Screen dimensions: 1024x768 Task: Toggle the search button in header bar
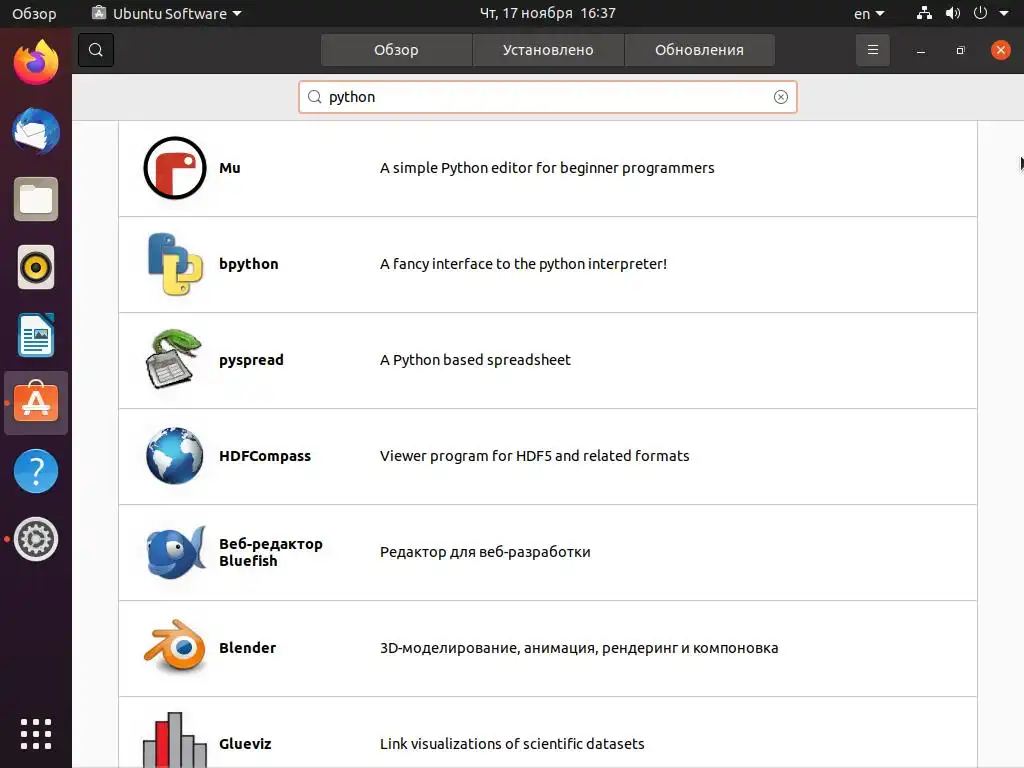tap(96, 50)
